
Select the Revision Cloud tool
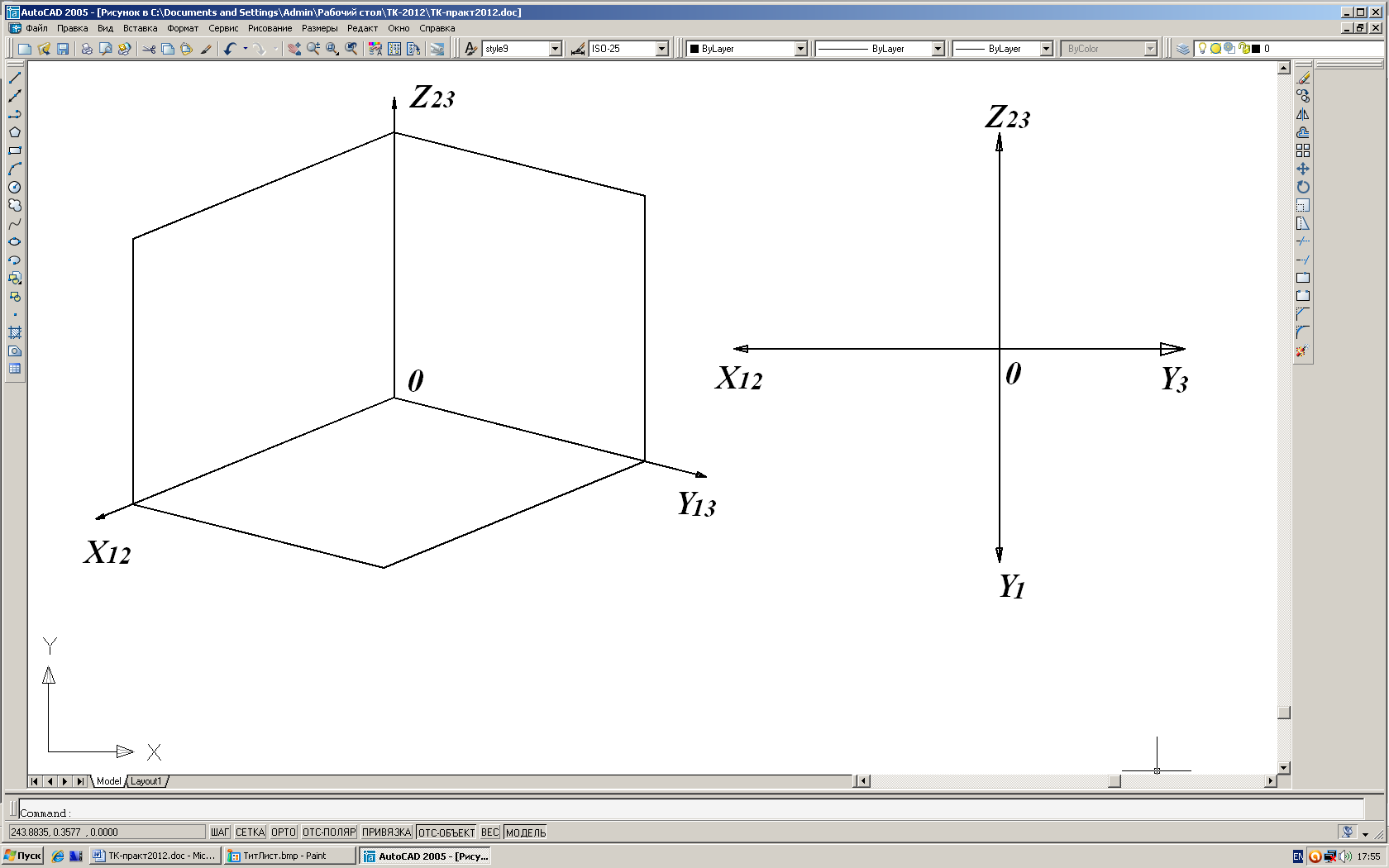[15, 205]
